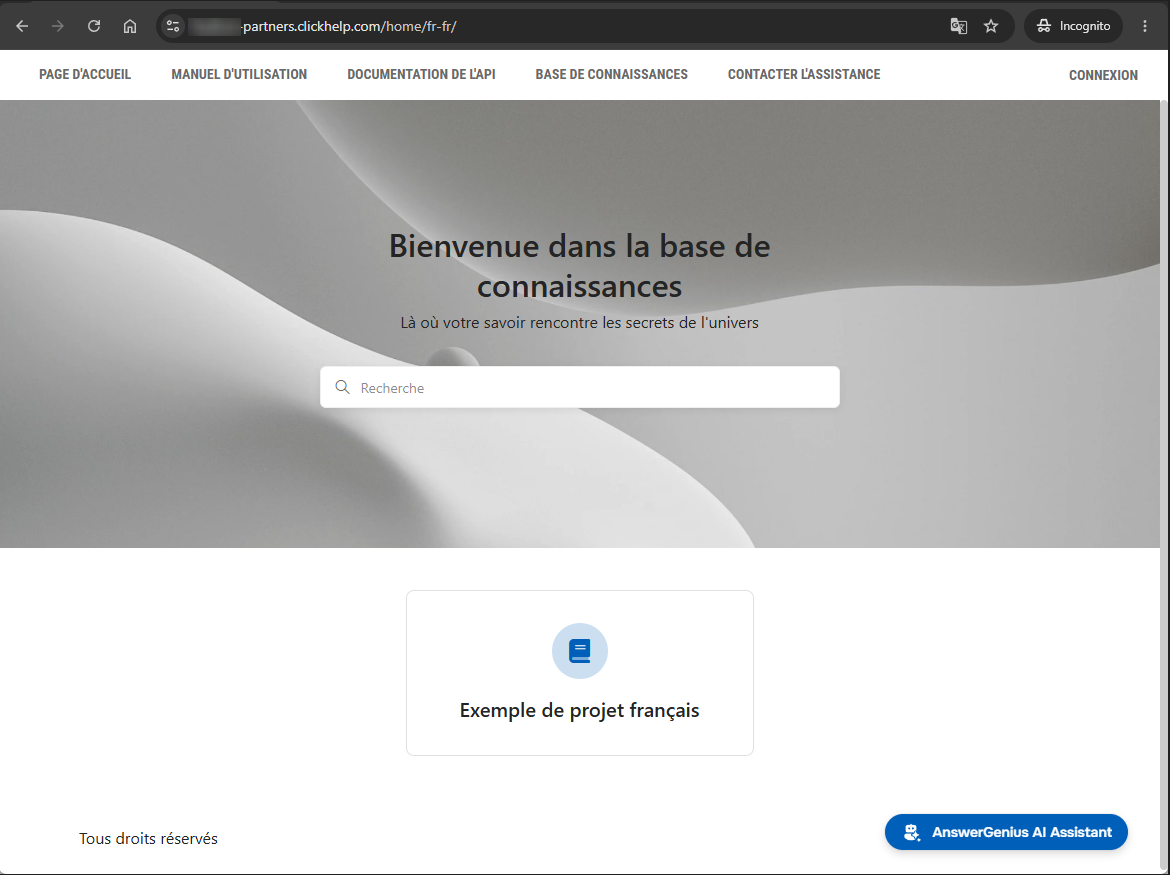The image size is (1170, 875).
Task: Open Exemple de projet français card title
Action: (580, 710)
